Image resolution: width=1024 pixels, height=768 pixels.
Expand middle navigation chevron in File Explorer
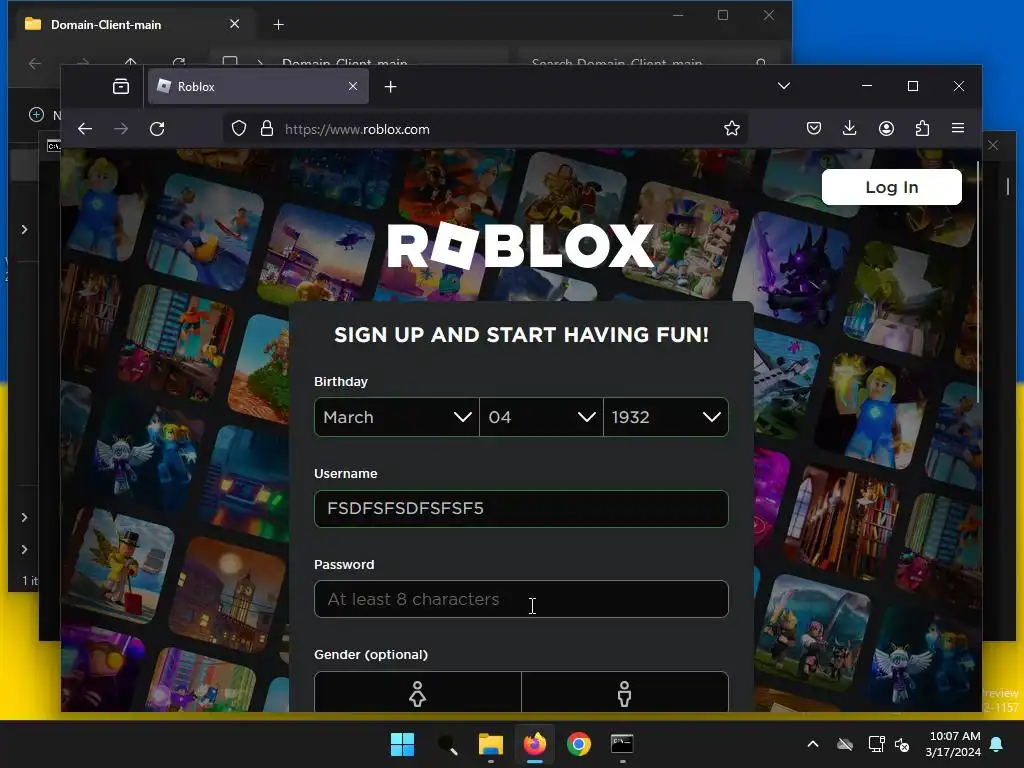[24, 517]
